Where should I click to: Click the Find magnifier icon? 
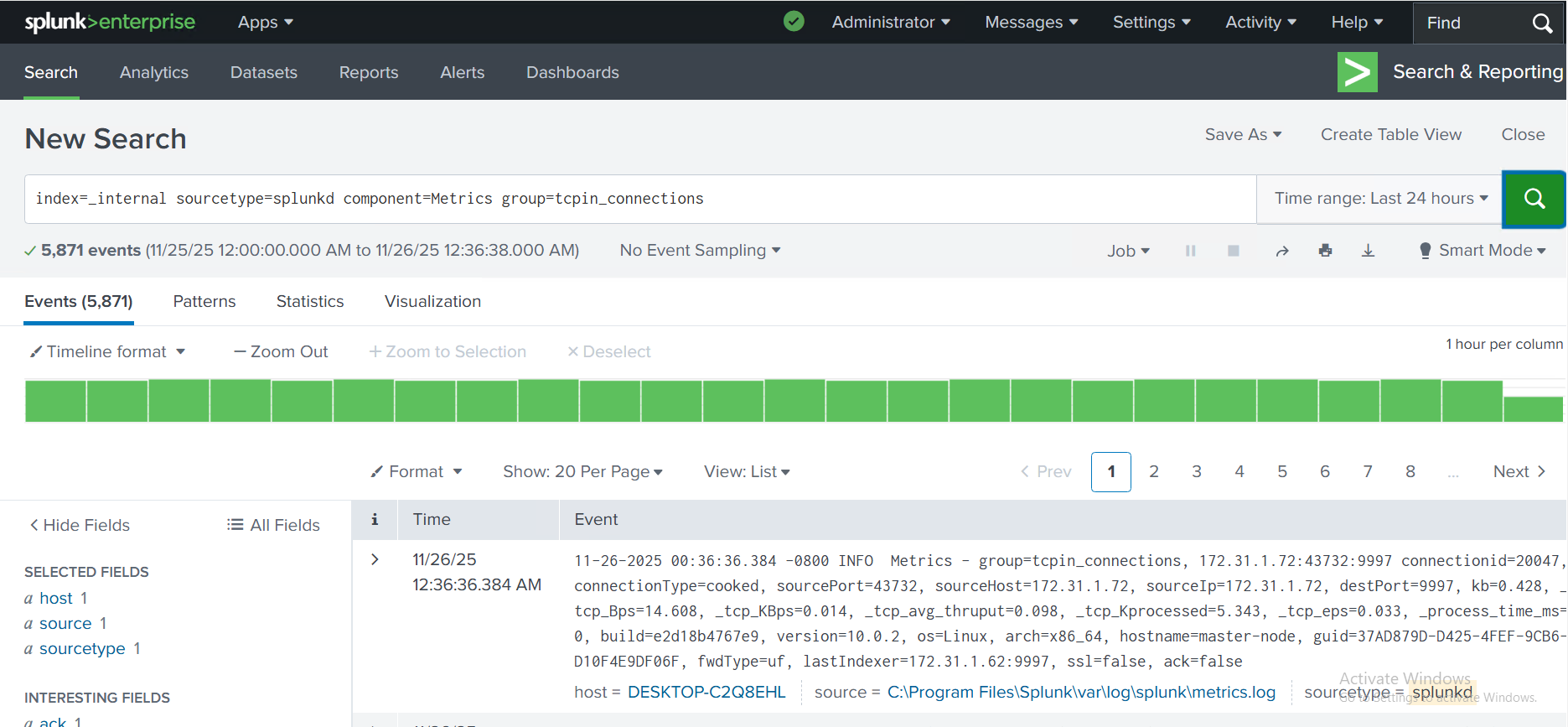coord(1542,23)
